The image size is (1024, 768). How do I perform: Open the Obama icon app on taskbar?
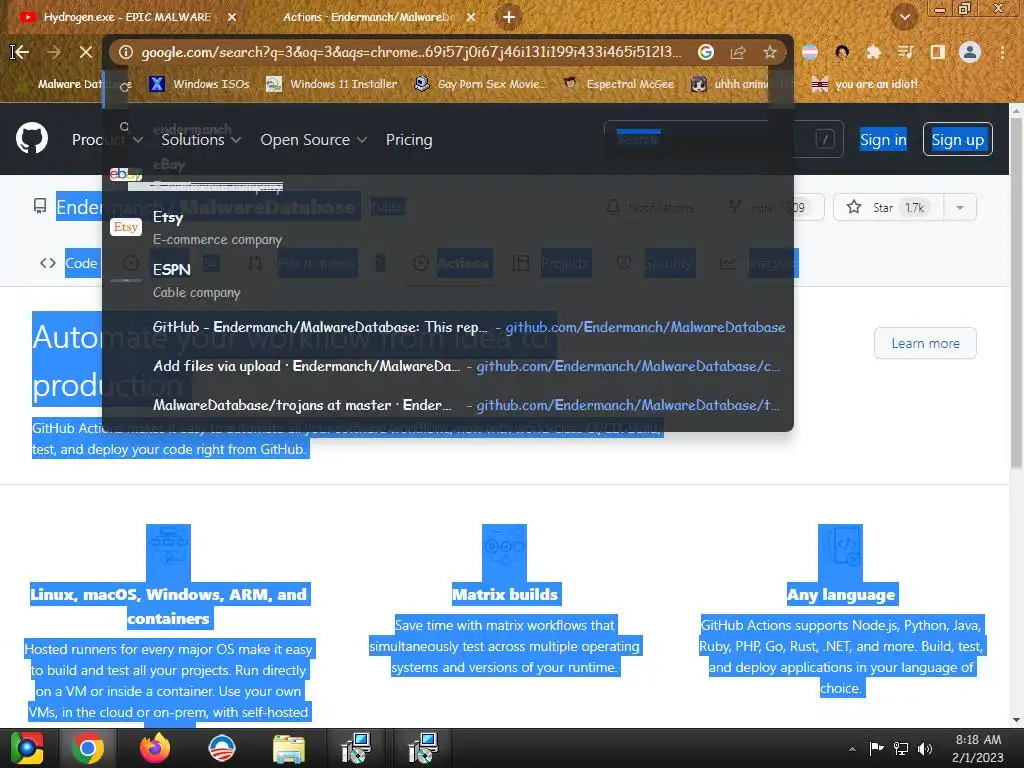(221, 748)
